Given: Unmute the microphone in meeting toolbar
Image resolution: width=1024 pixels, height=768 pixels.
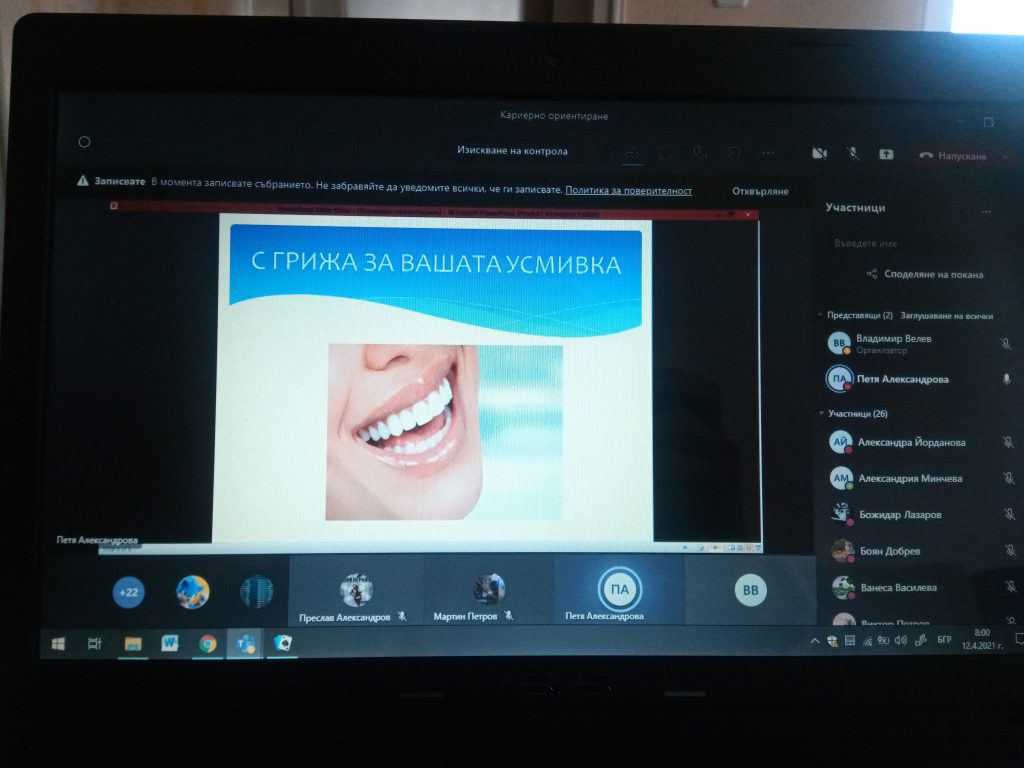Looking at the screenshot, I should 853,154.
